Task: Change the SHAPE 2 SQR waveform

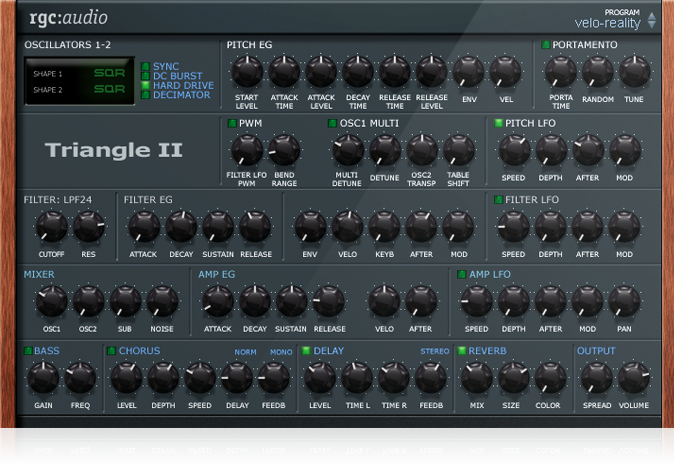Action: (x=109, y=89)
